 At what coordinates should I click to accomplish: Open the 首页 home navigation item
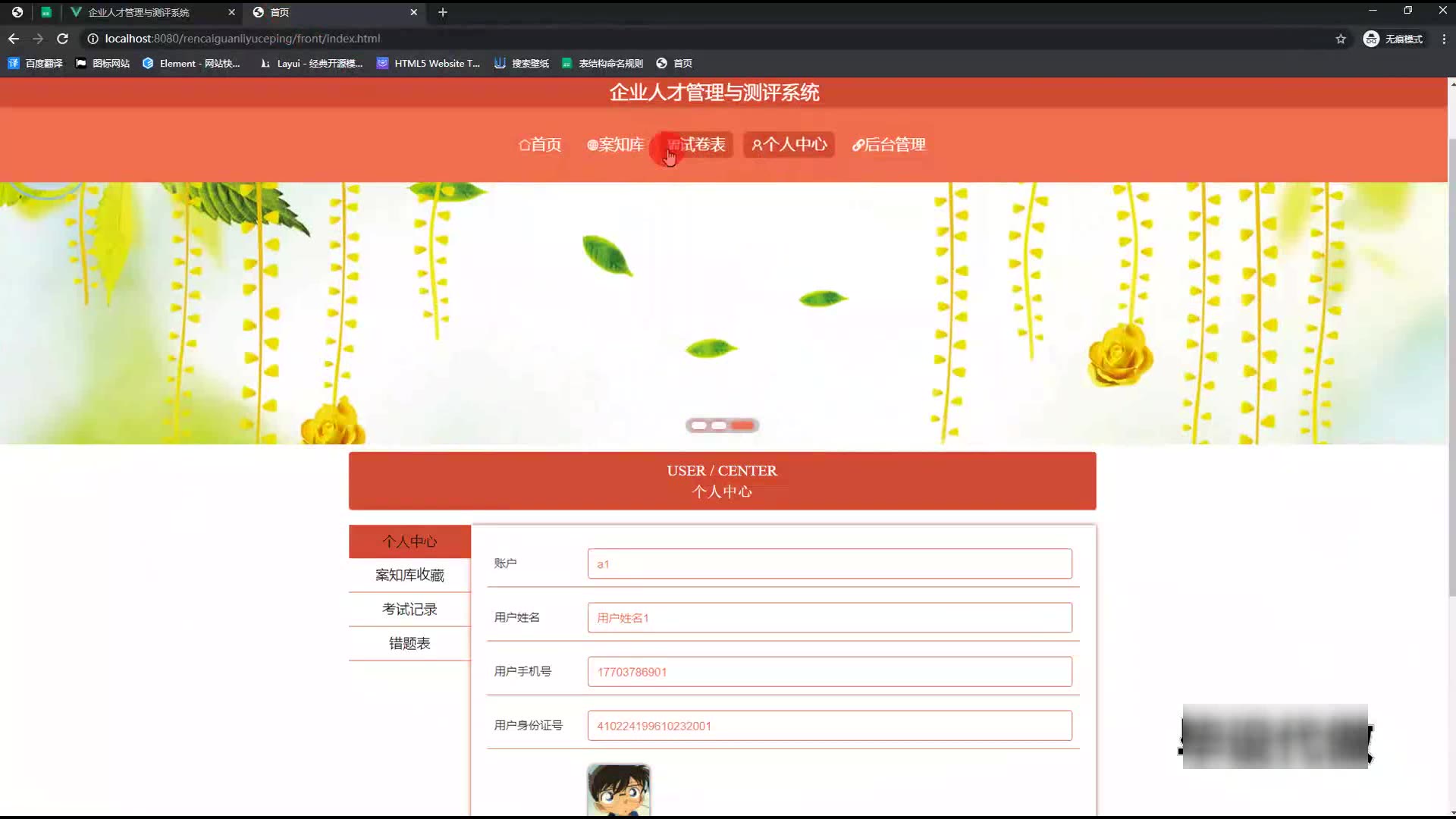pyautogui.click(x=540, y=145)
